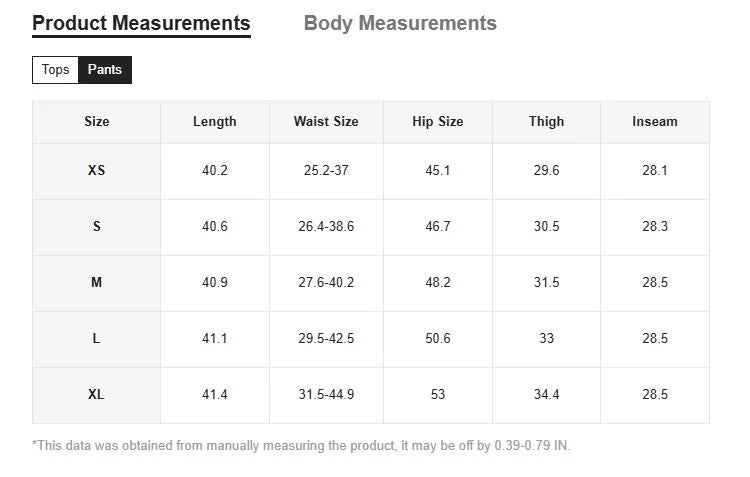The image size is (750, 477).
Task: Select the Pants toggle button
Action: click(x=105, y=70)
